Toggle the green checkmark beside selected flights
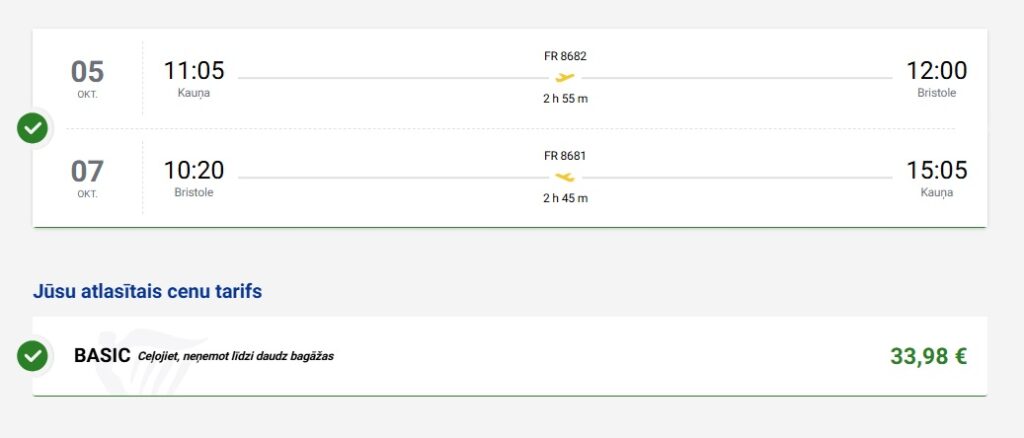Viewport: 1024px width, 438px height. click(33, 128)
